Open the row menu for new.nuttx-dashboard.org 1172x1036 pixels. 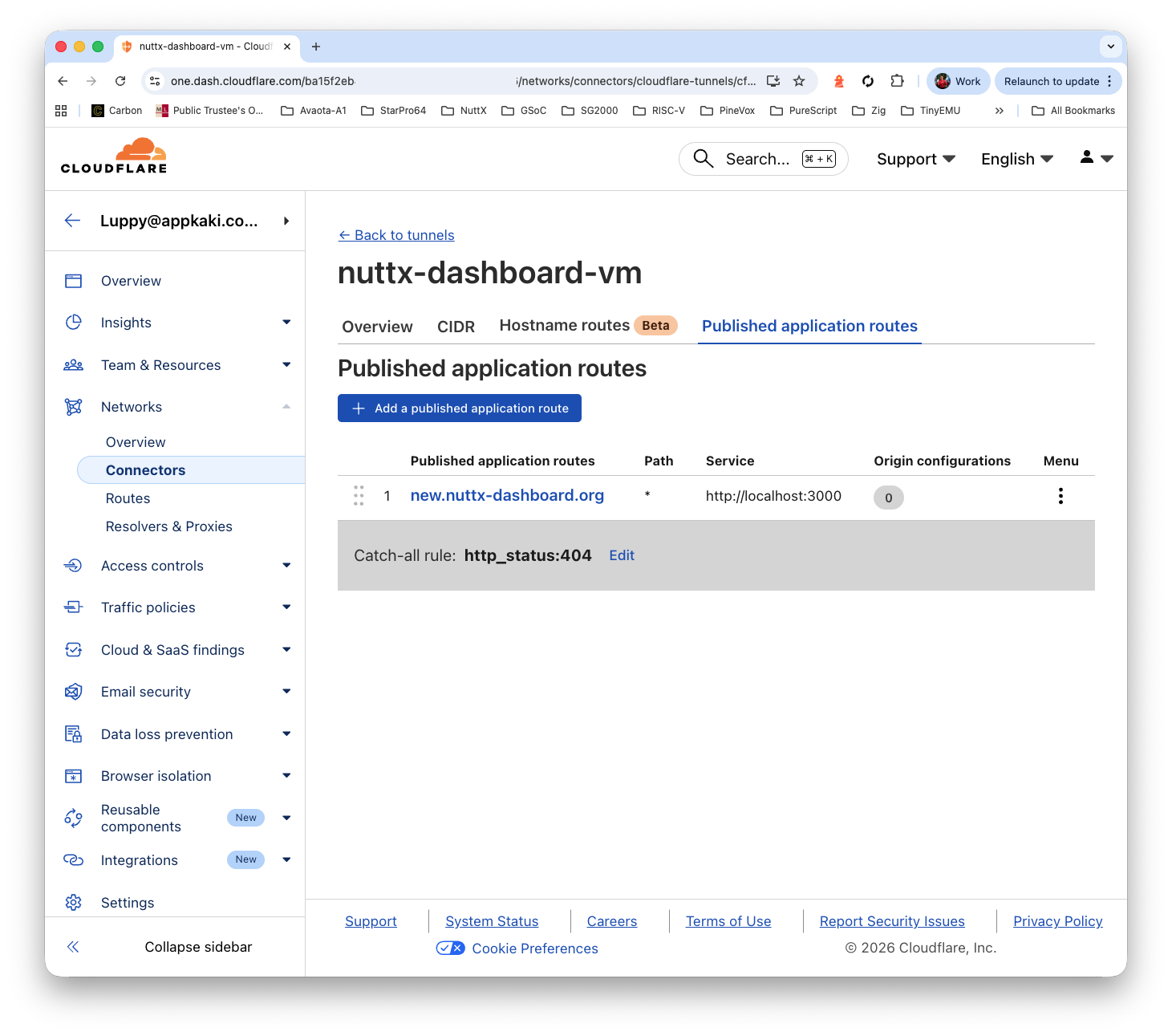[1060, 495]
